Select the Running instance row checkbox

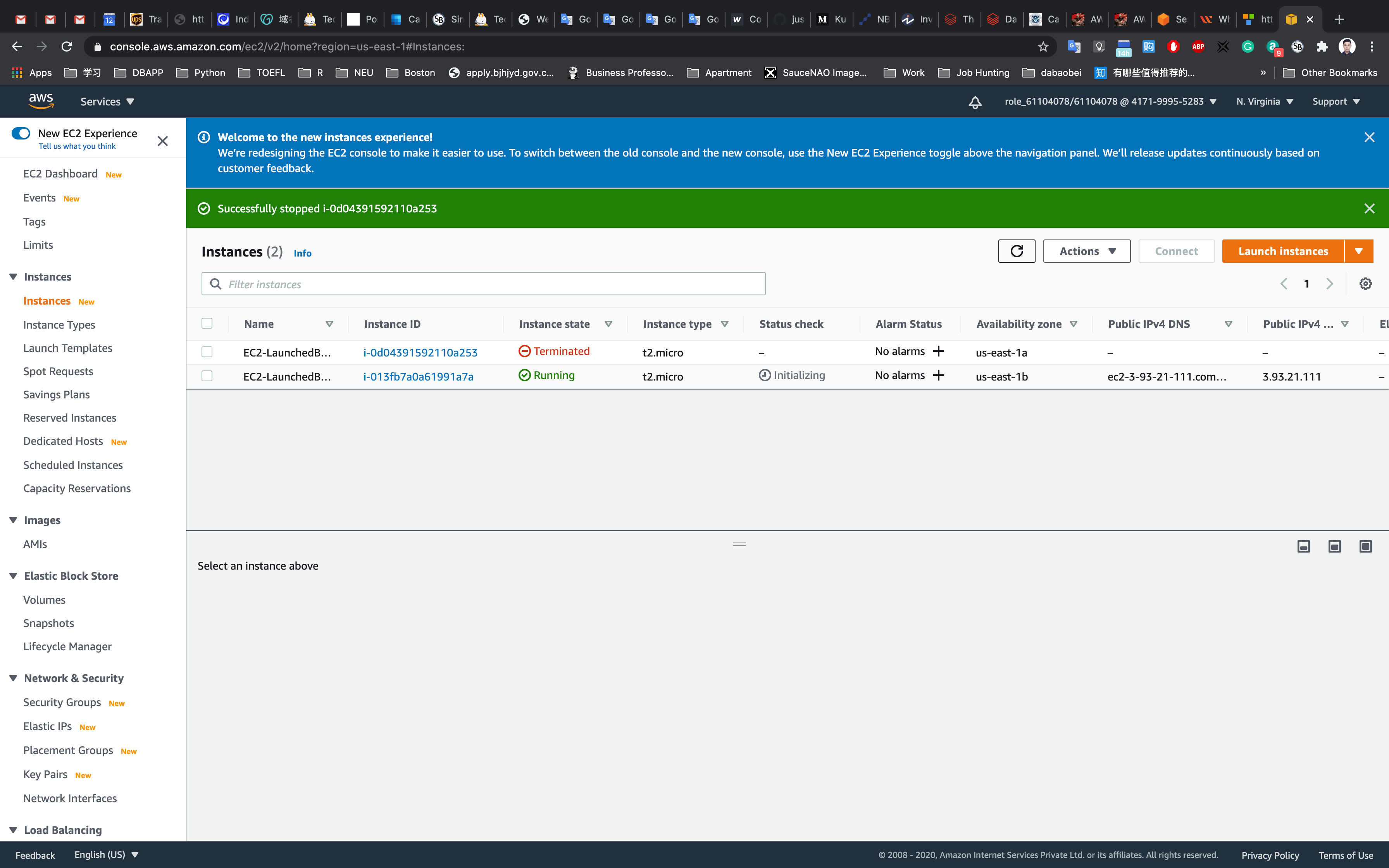tap(207, 376)
